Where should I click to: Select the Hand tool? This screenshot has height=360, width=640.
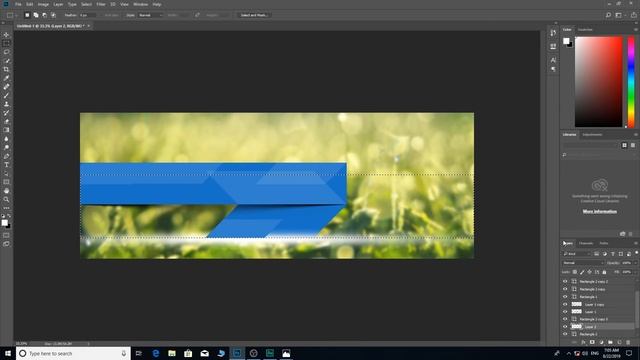pyautogui.click(x=6, y=191)
